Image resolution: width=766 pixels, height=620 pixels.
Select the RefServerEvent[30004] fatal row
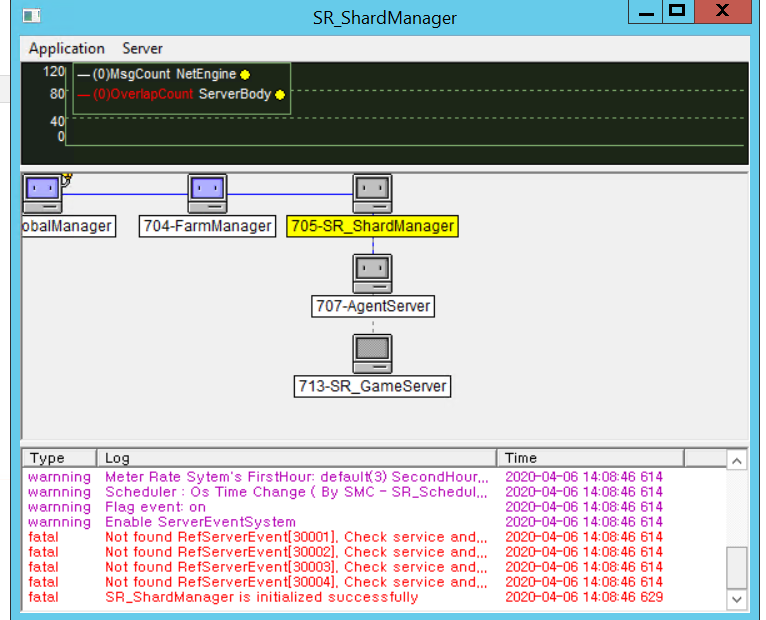click(345, 582)
